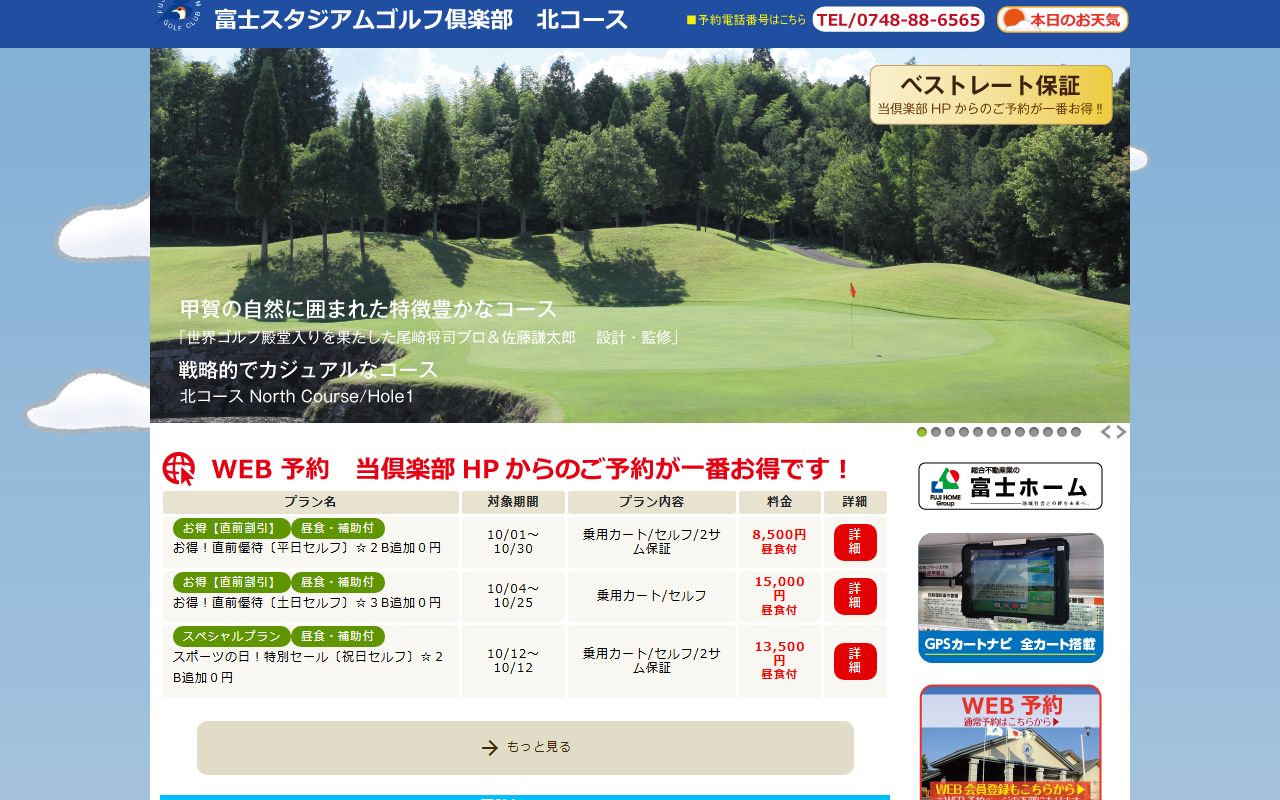Click plan name お得！直前優待〔土日セルフ〕
The height and width of the screenshot is (800, 1280).
click(x=307, y=602)
